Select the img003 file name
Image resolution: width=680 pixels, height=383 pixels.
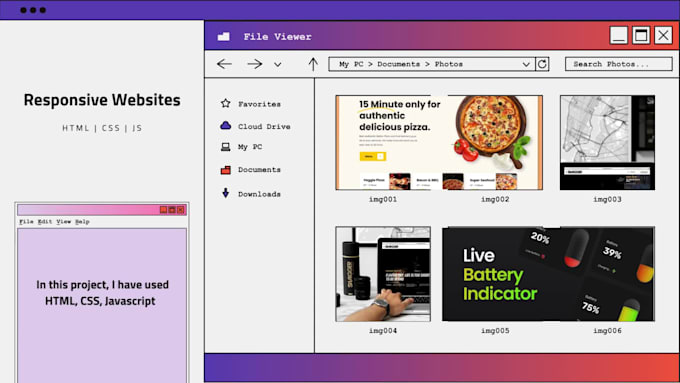[x=607, y=200]
